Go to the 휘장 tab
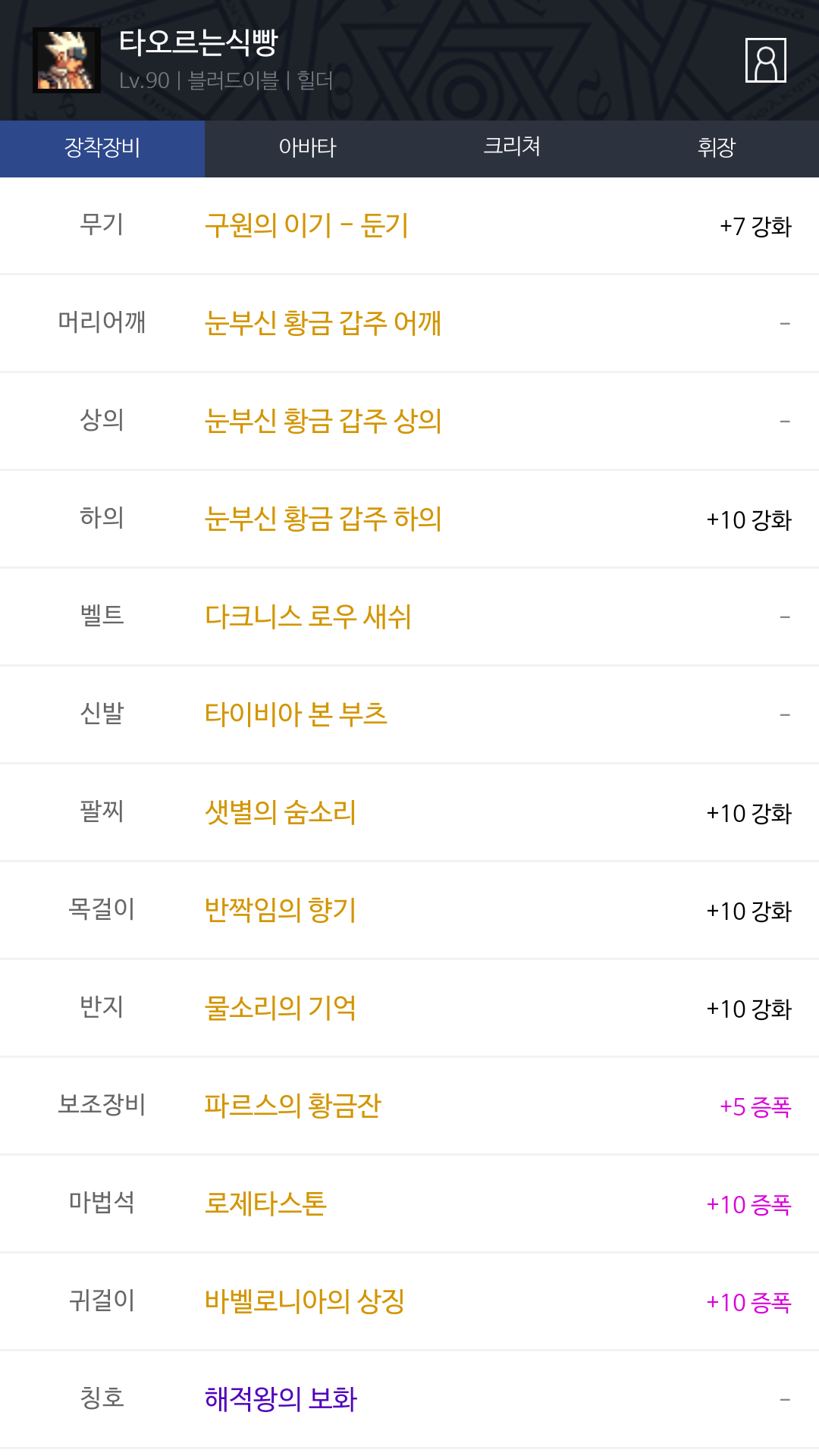The image size is (819, 1456). (717, 148)
